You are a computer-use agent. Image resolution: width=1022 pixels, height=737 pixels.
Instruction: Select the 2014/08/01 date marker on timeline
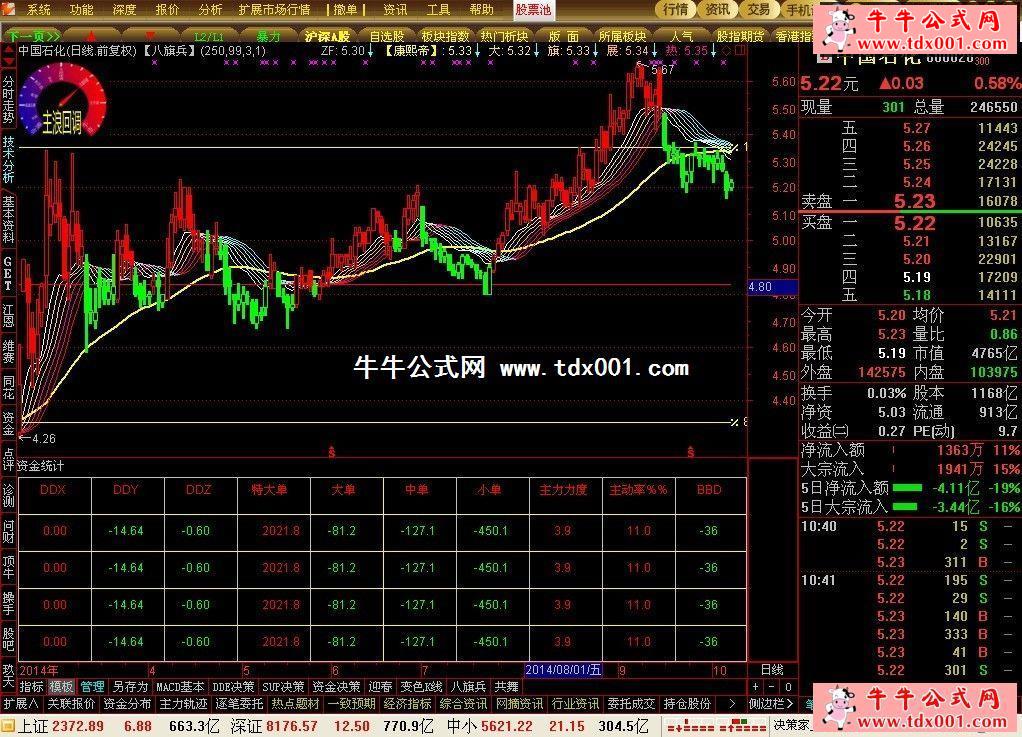click(x=563, y=669)
